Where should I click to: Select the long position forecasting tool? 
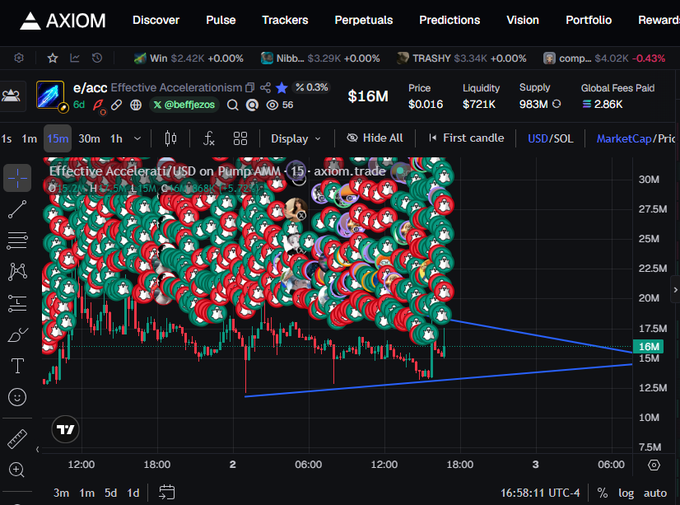coord(17,303)
